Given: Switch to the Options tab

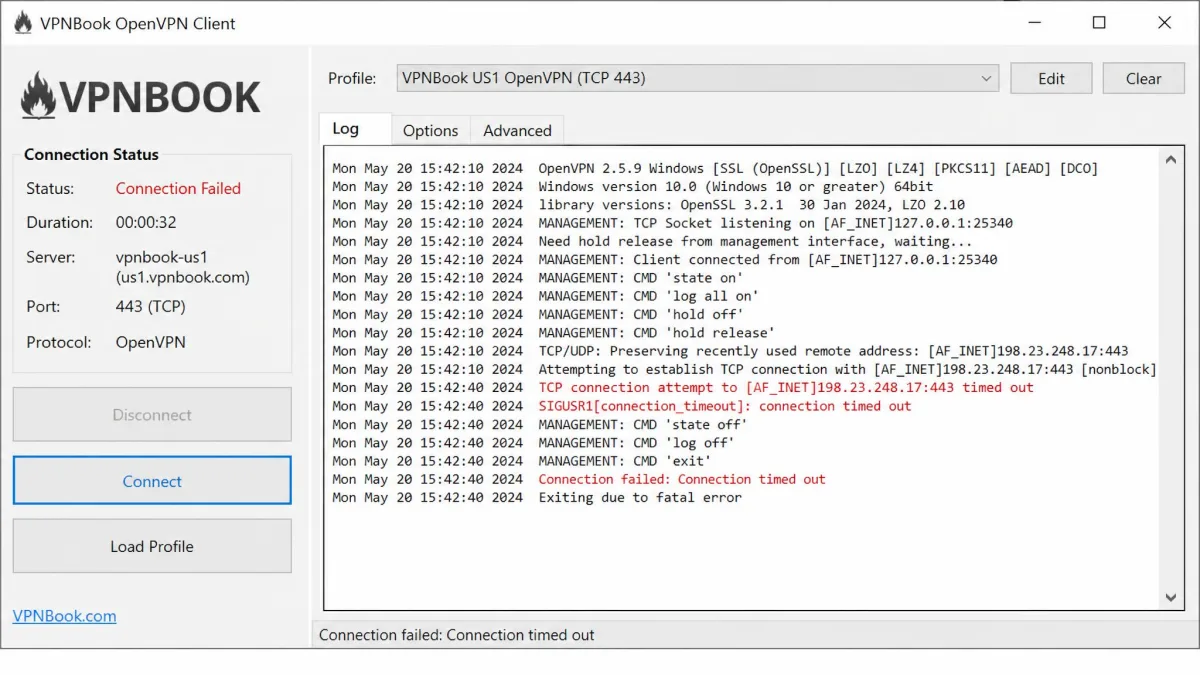Looking at the screenshot, I should coord(431,130).
